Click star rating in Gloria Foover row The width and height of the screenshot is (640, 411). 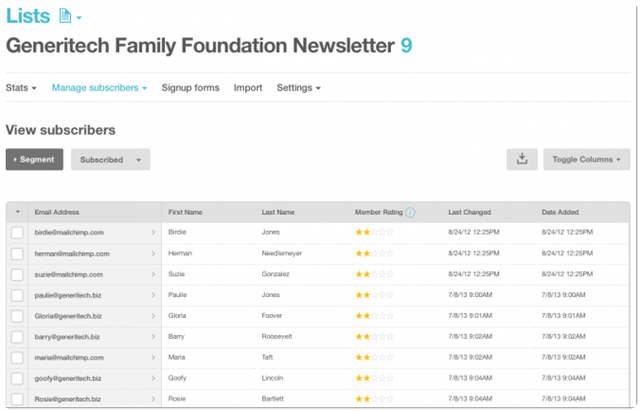coord(374,316)
